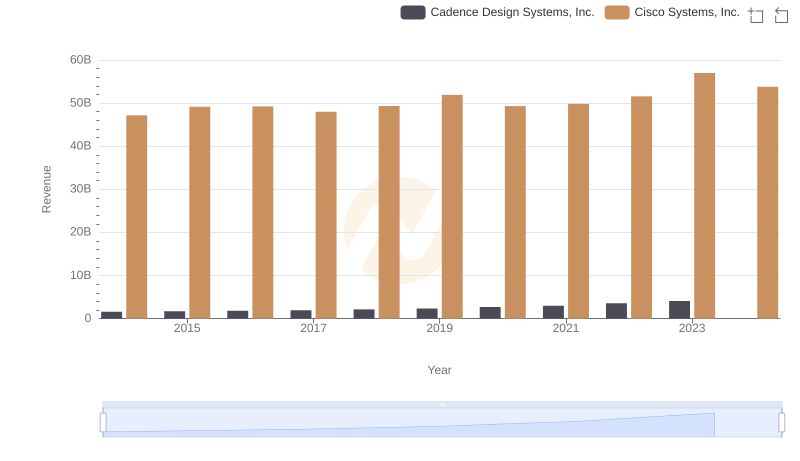The image size is (800, 461).
Task: Click the Year axis title
Action: click(x=439, y=370)
